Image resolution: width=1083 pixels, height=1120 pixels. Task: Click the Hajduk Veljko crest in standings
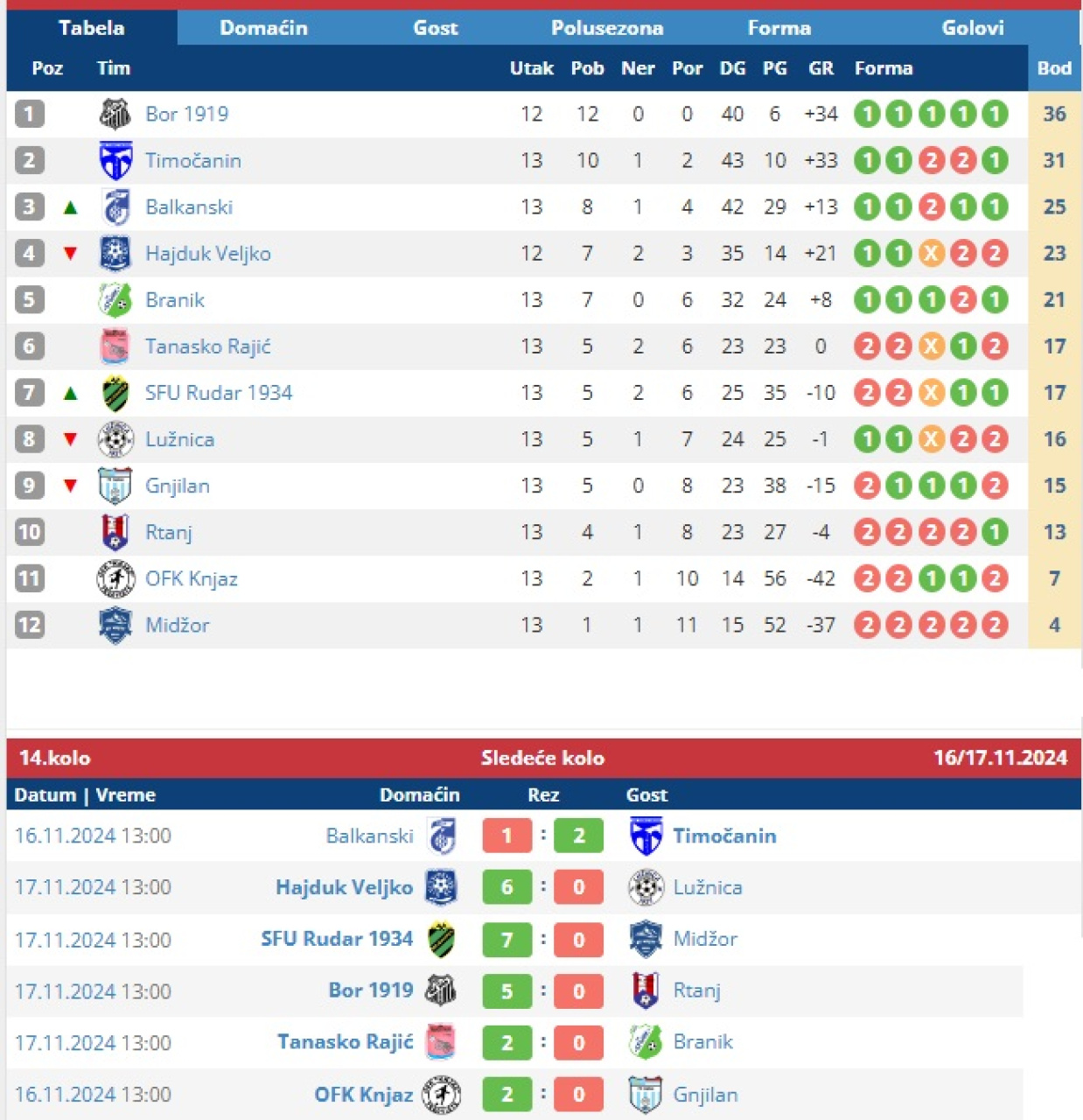(x=115, y=253)
